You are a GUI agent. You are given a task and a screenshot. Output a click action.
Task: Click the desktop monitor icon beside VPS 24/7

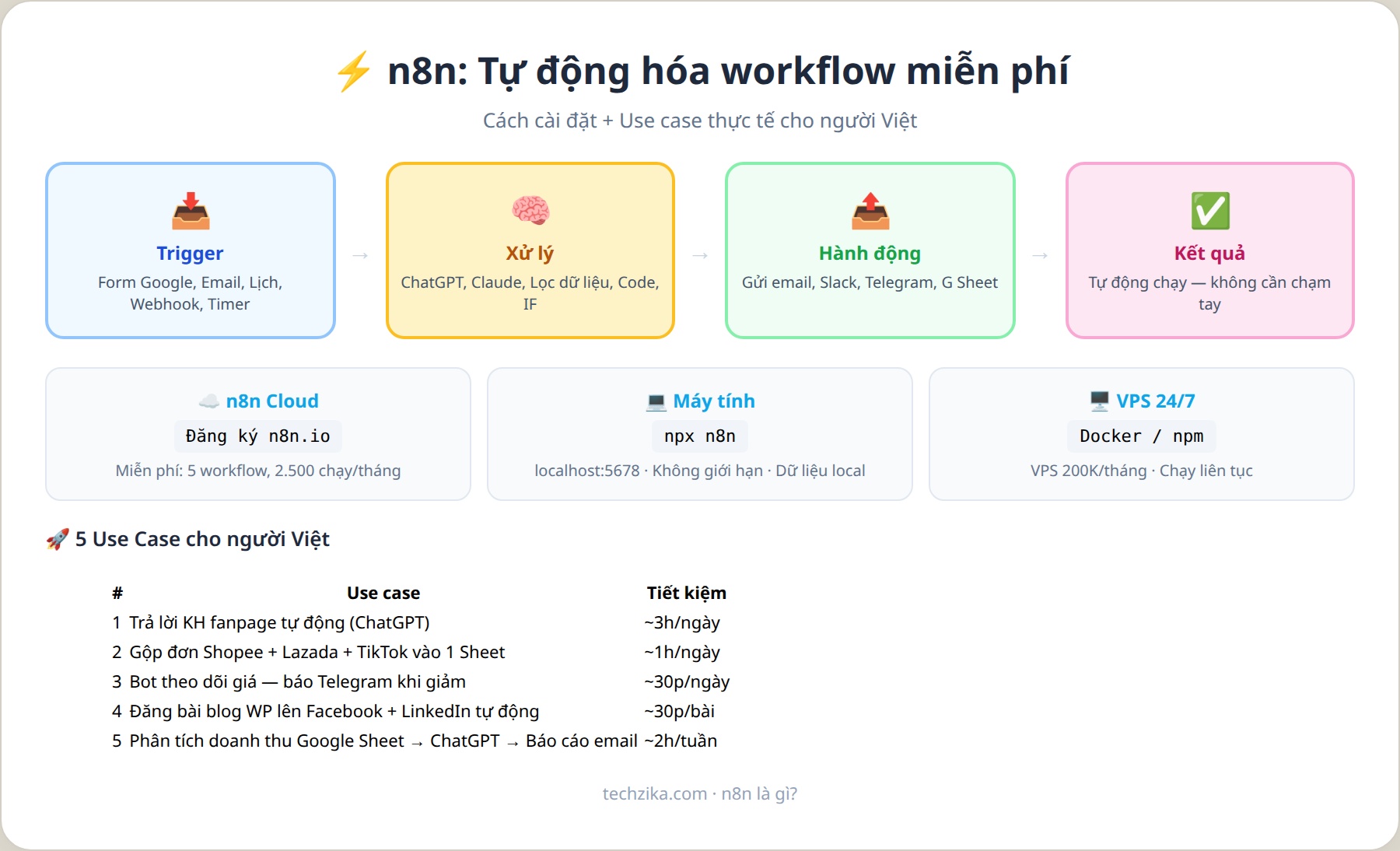(x=1099, y=401)
